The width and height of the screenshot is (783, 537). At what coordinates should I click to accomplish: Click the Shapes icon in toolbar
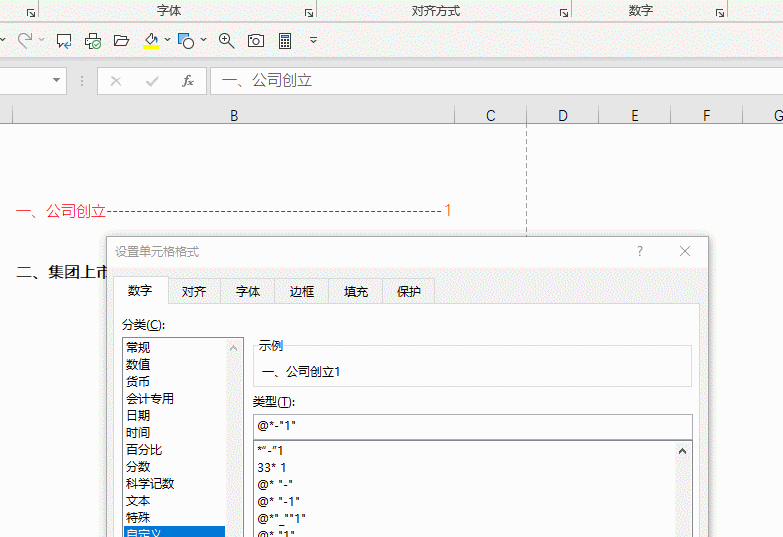[186, 40]
